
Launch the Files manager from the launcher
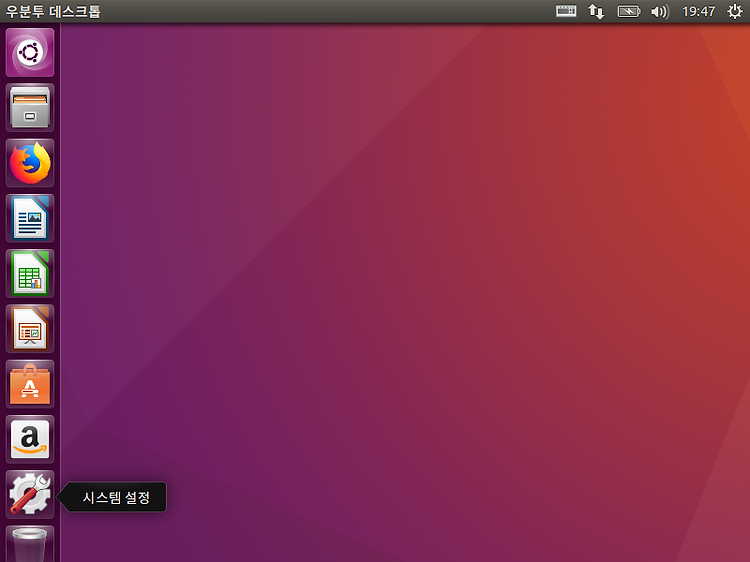[30, 108]
